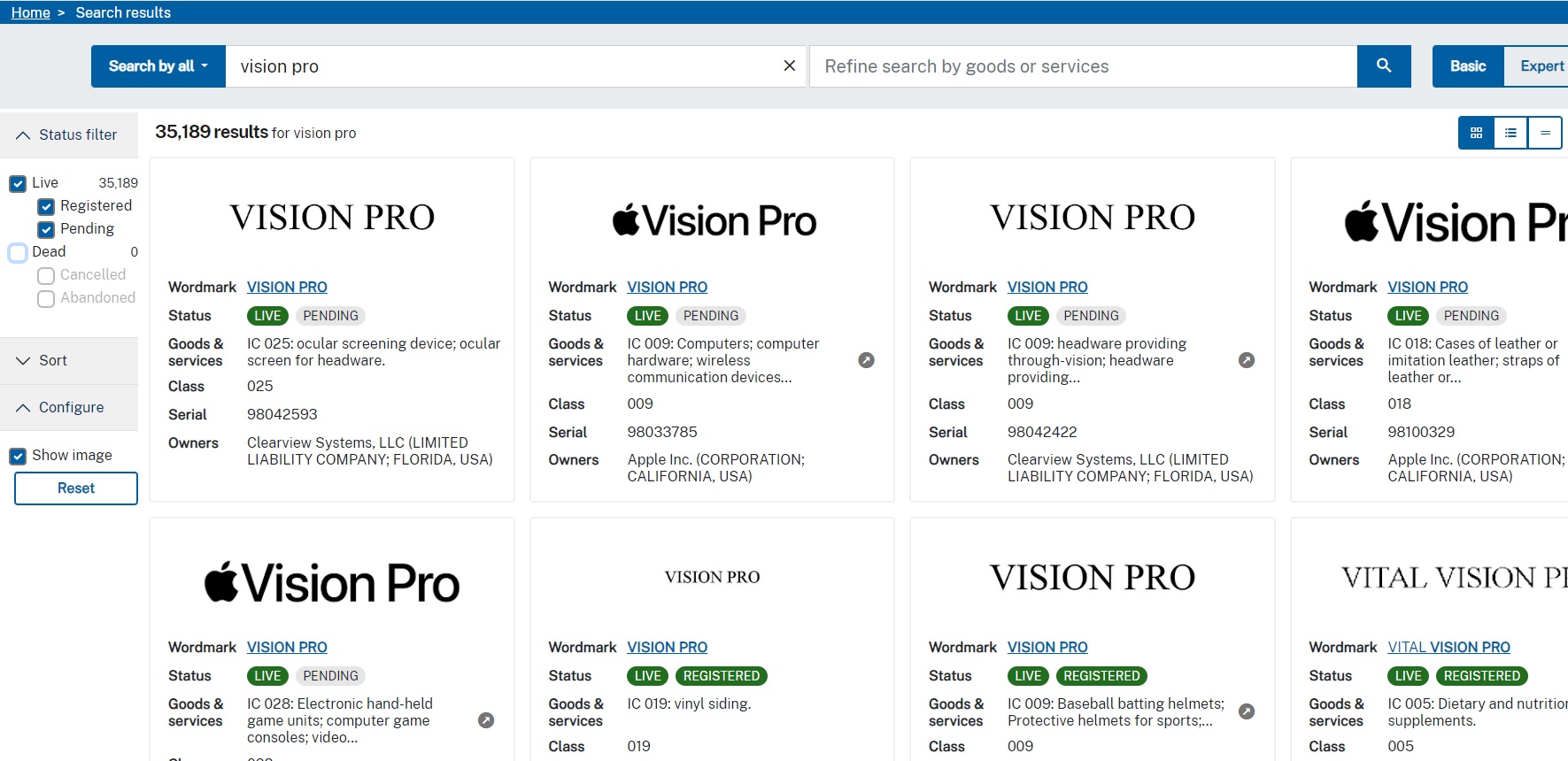Click the mark image on serial 98042422 card
The image size is (1568, 761).
pos(1093,218)
